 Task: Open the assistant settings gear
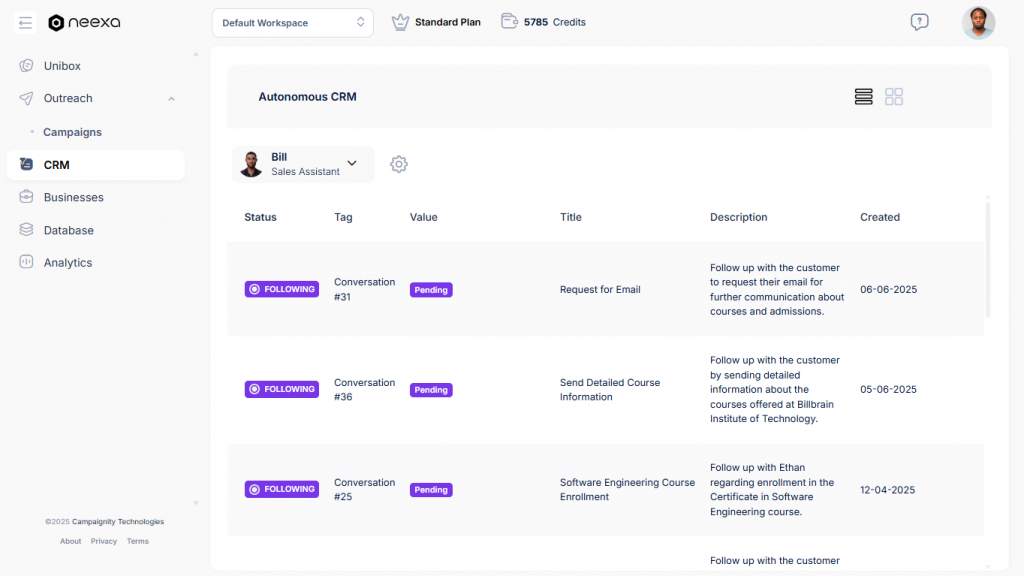click(x=398, y=163)
